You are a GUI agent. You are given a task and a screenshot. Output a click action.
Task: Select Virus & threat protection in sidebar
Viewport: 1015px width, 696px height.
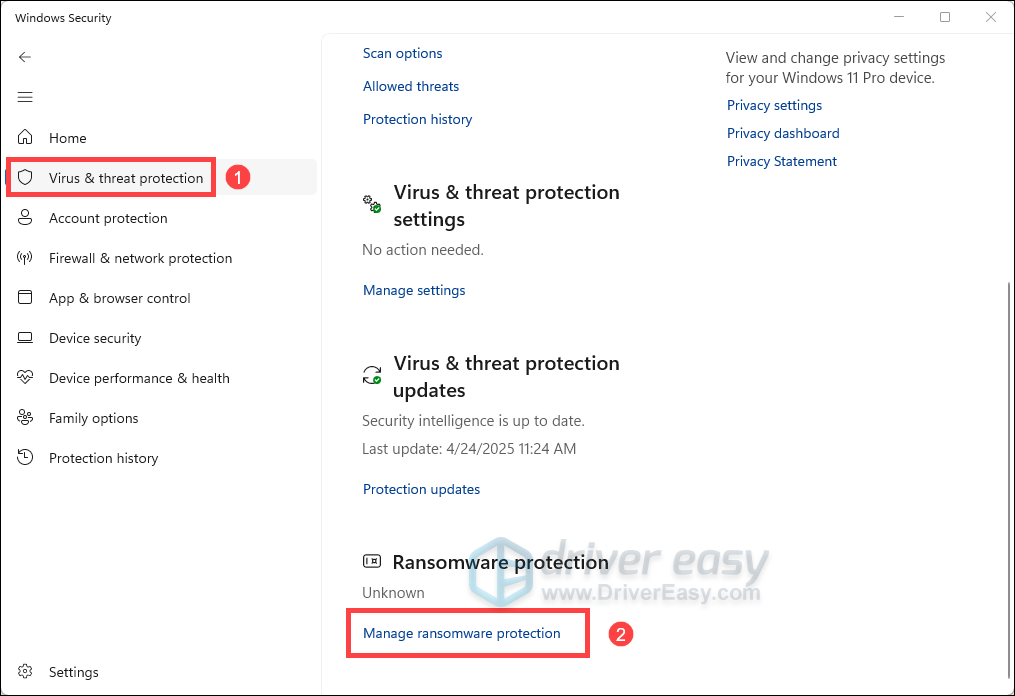click(125, 178)
